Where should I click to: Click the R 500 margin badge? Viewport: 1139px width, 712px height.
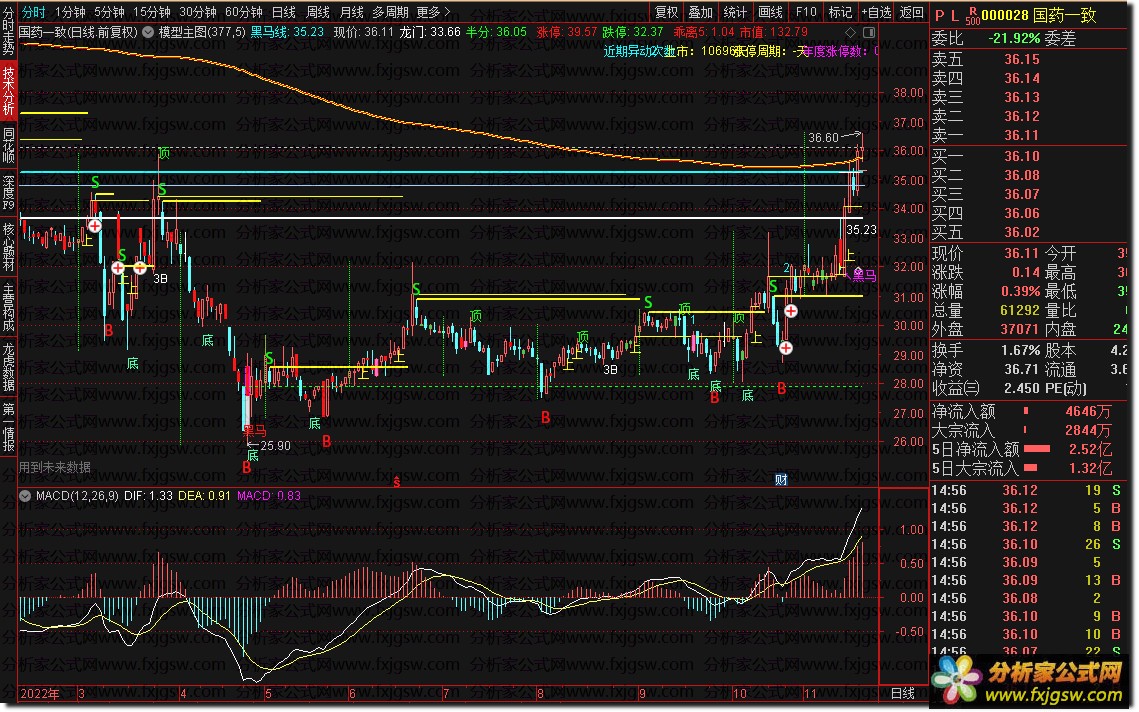[x=972, y=16]
